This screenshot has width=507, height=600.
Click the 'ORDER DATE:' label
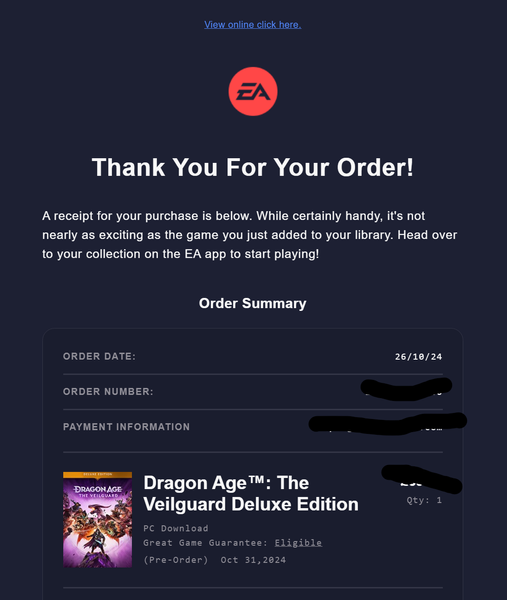[x=99, y=356]
